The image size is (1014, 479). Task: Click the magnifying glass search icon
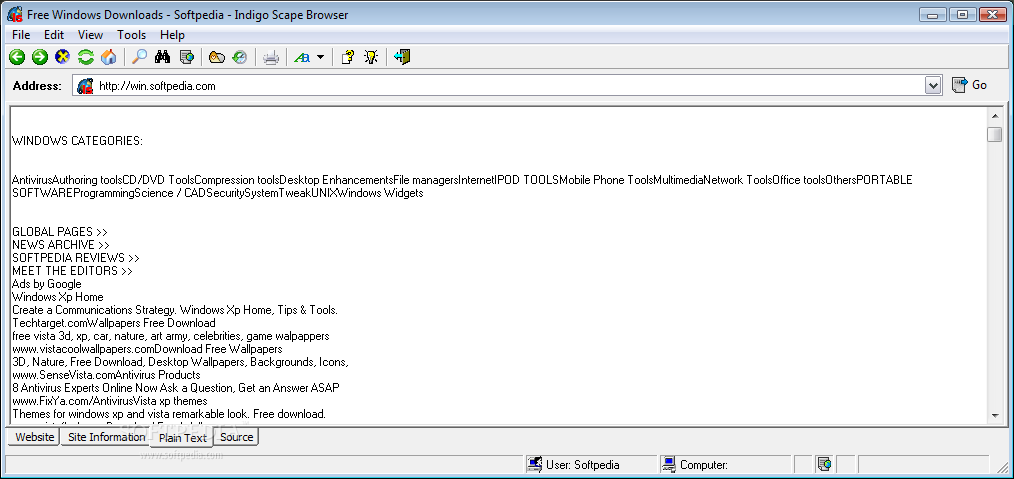click(x=139, y=58)
